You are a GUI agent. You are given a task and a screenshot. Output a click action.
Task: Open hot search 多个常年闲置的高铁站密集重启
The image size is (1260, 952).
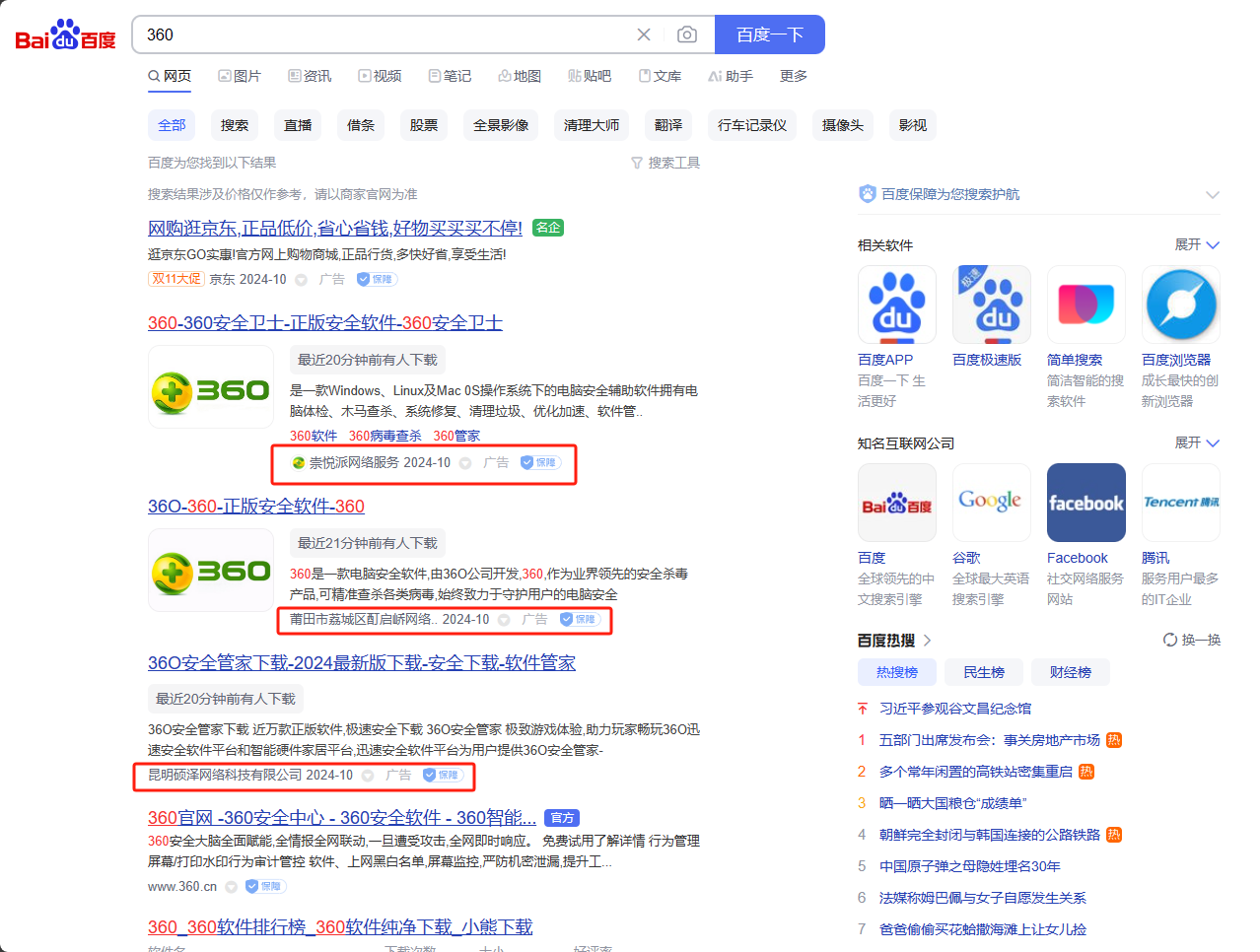point(976,772)
